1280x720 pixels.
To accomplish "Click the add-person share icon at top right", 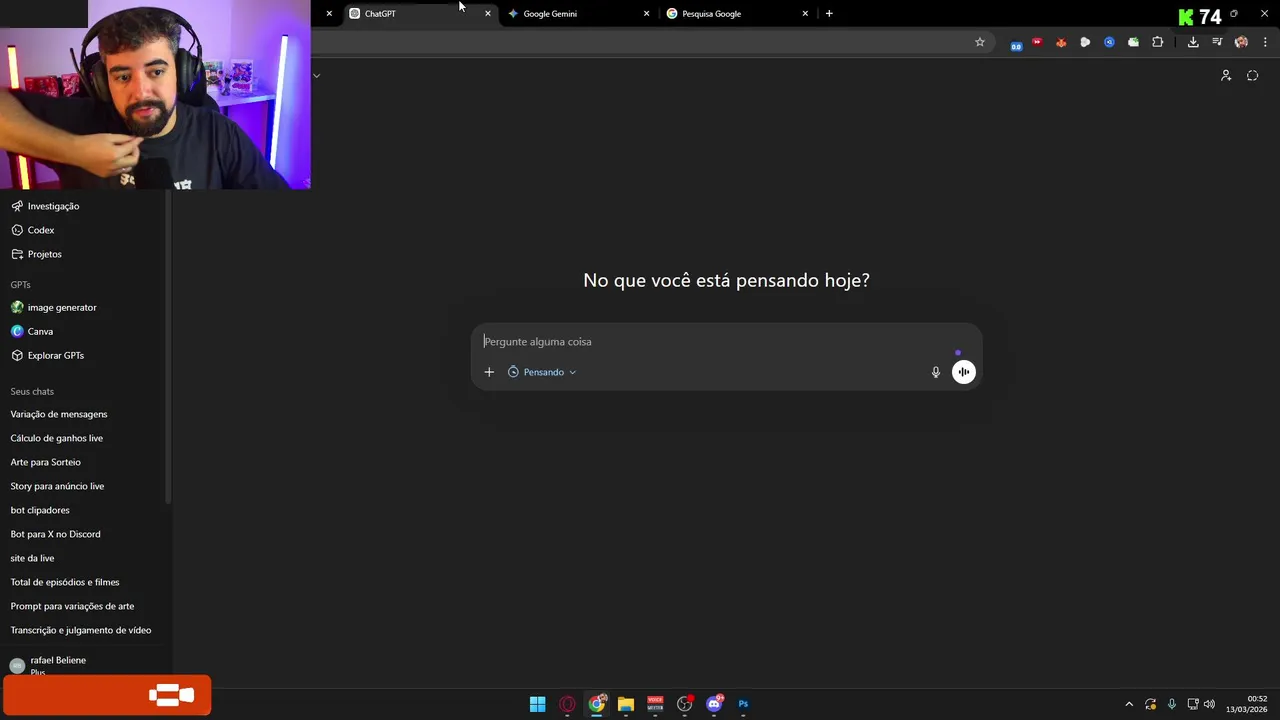I will coord(1226,76).
